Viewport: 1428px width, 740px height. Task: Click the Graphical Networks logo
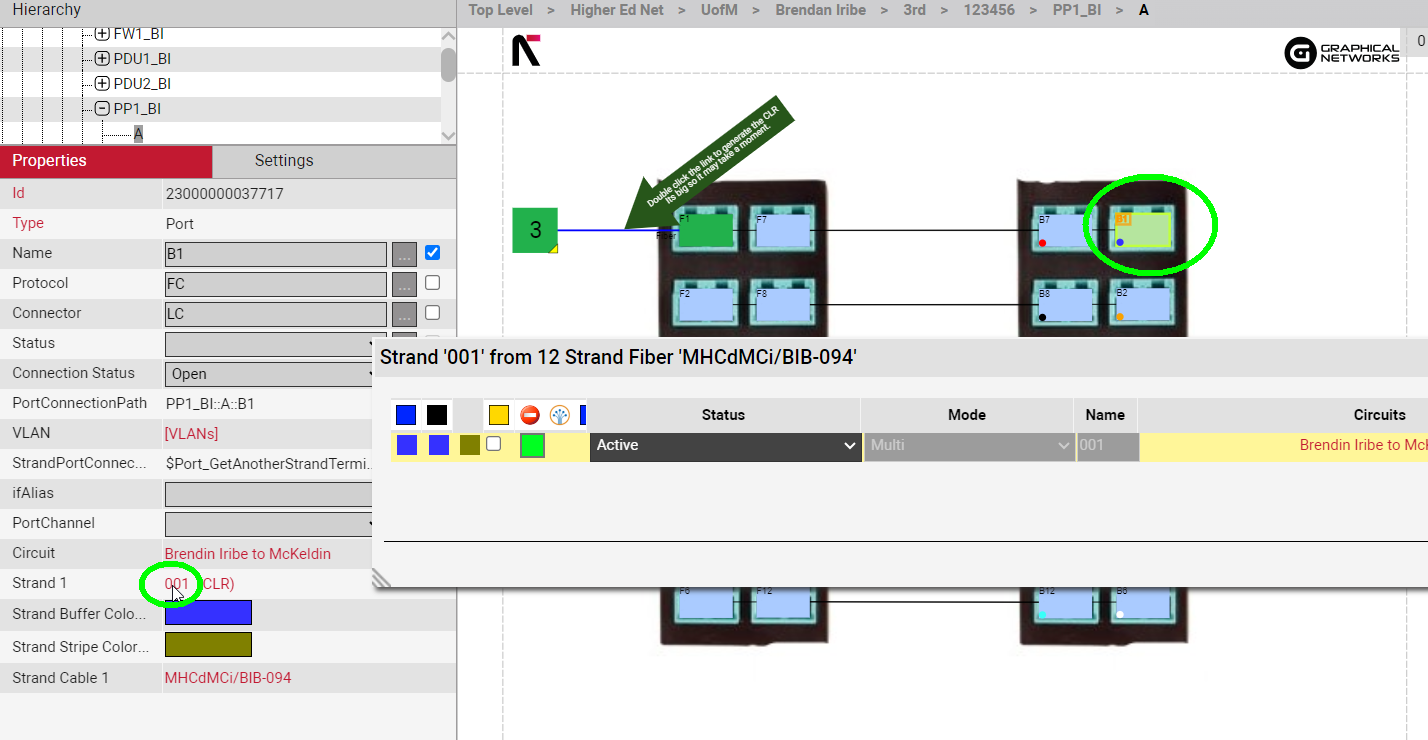pyautogui.click(x=1342, y=53)
